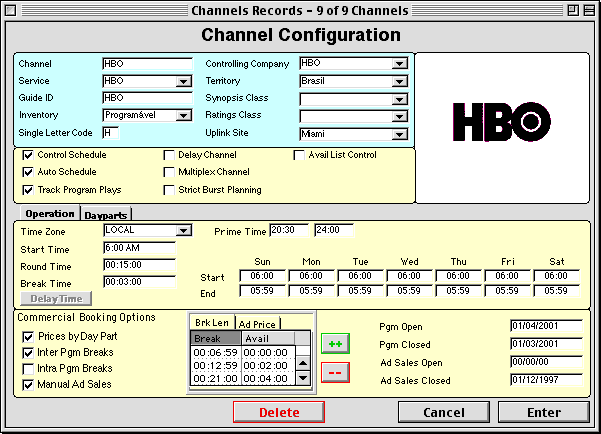
Task: Click the Mon Start time field
Action: [311, 276]
